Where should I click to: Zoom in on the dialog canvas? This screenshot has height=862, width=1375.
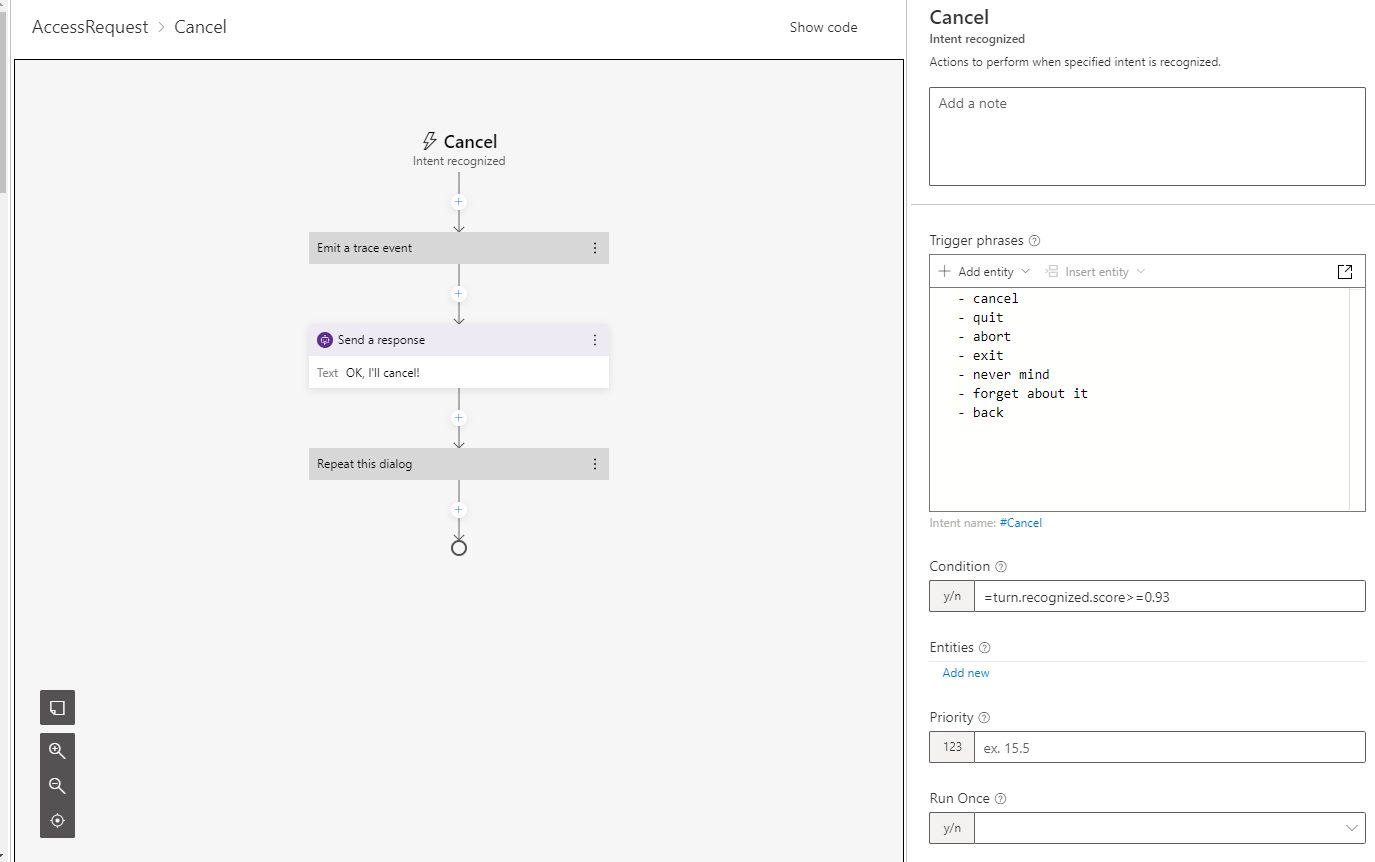tap(57, 750)
